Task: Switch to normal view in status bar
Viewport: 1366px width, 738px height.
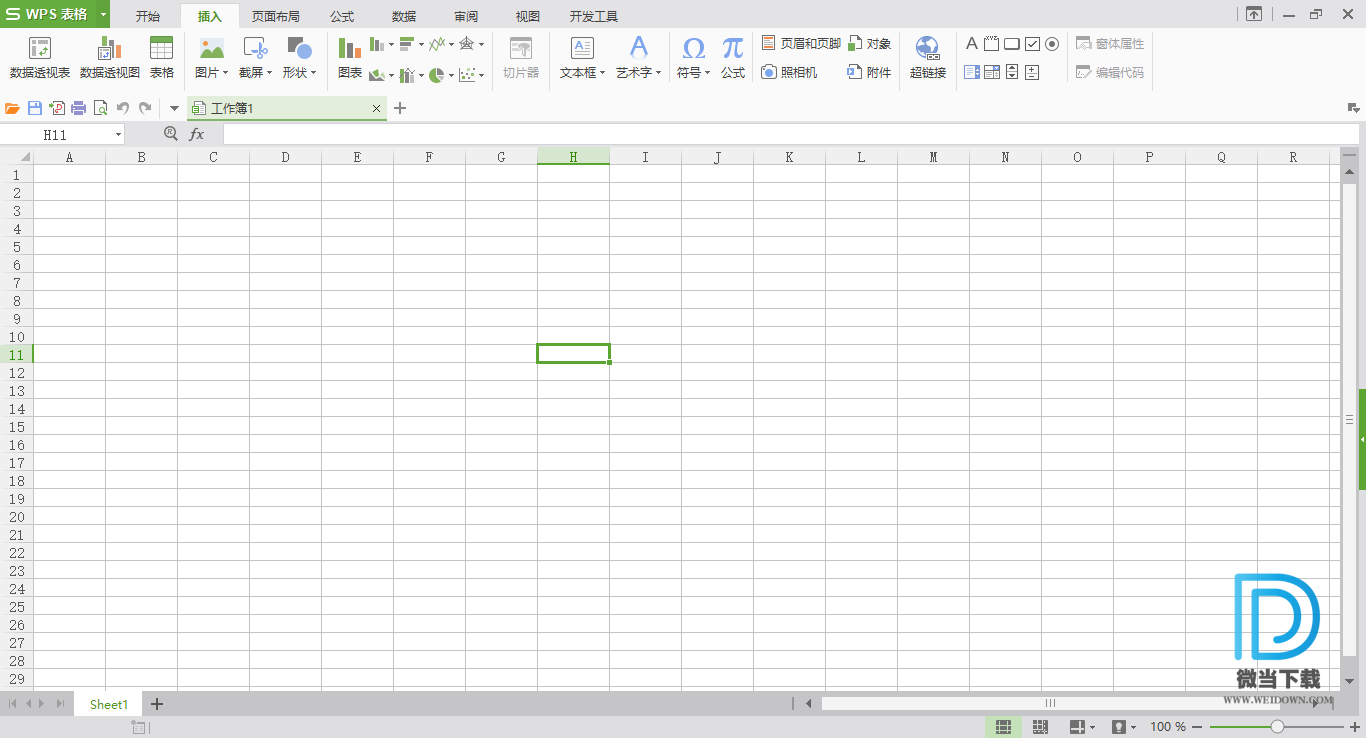Action: click(1003, 727)
